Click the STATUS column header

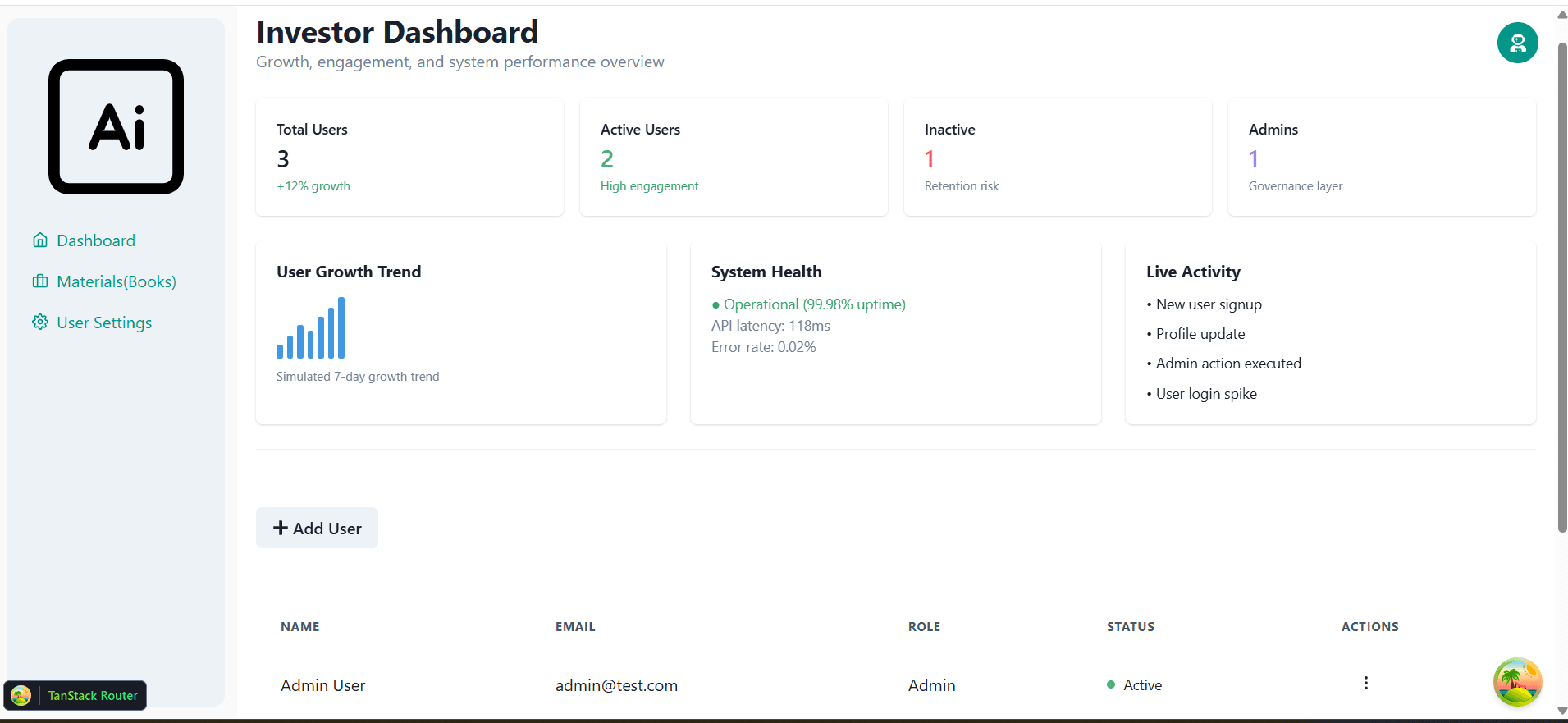(1131, 626)
